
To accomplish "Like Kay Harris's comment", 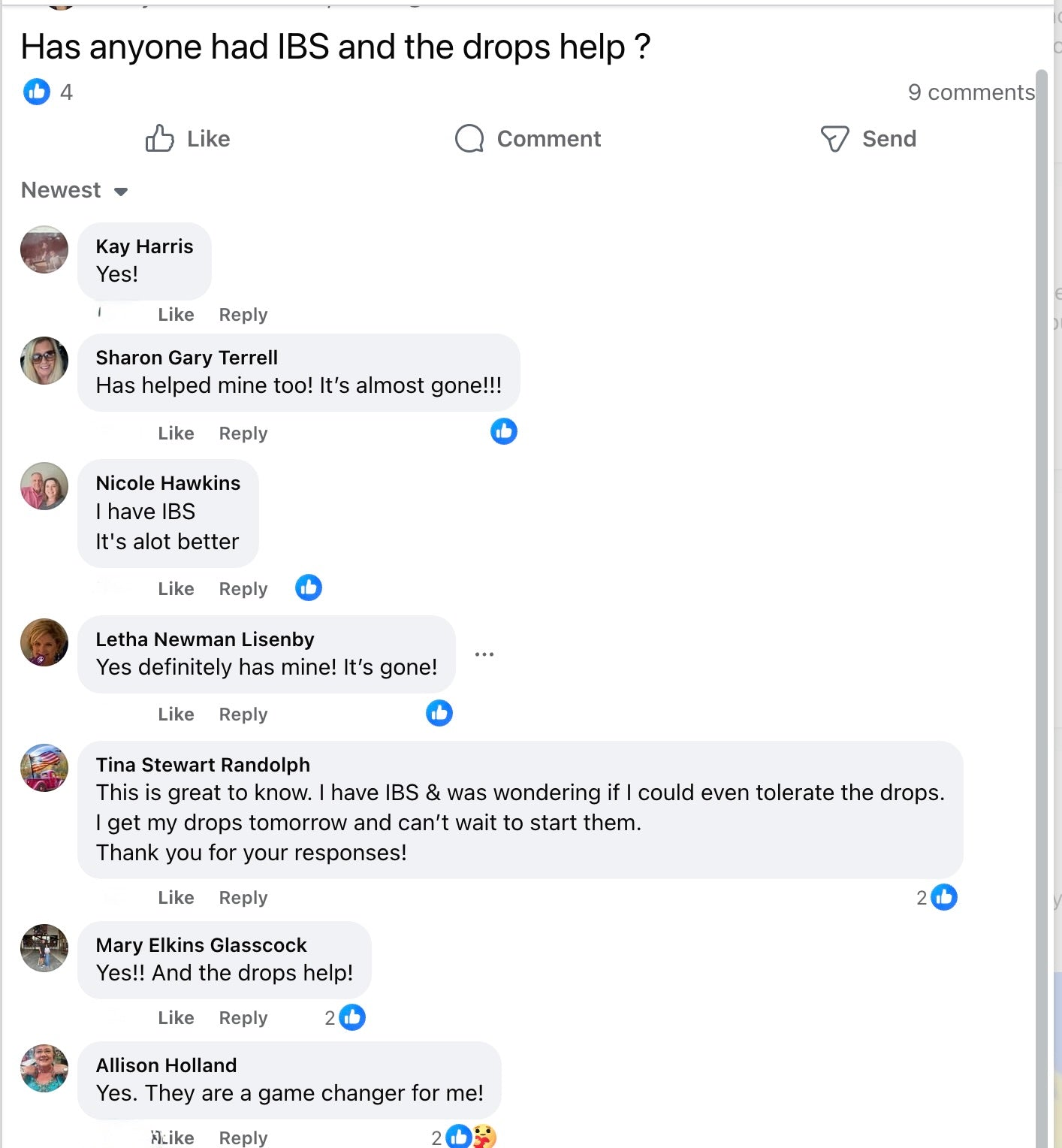I will [176, 315].
